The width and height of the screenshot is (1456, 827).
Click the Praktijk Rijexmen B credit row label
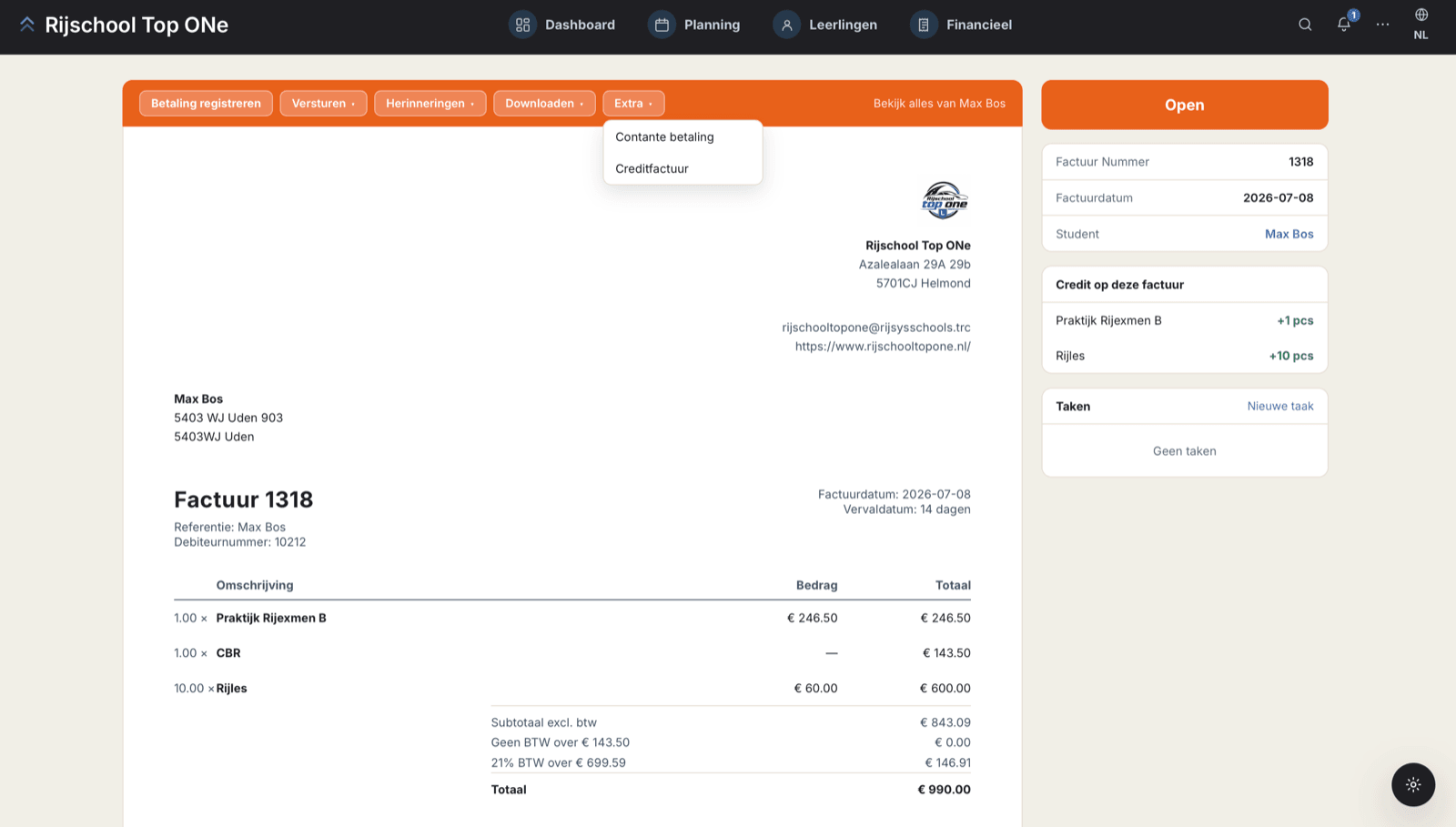[x=1108, y=320]
